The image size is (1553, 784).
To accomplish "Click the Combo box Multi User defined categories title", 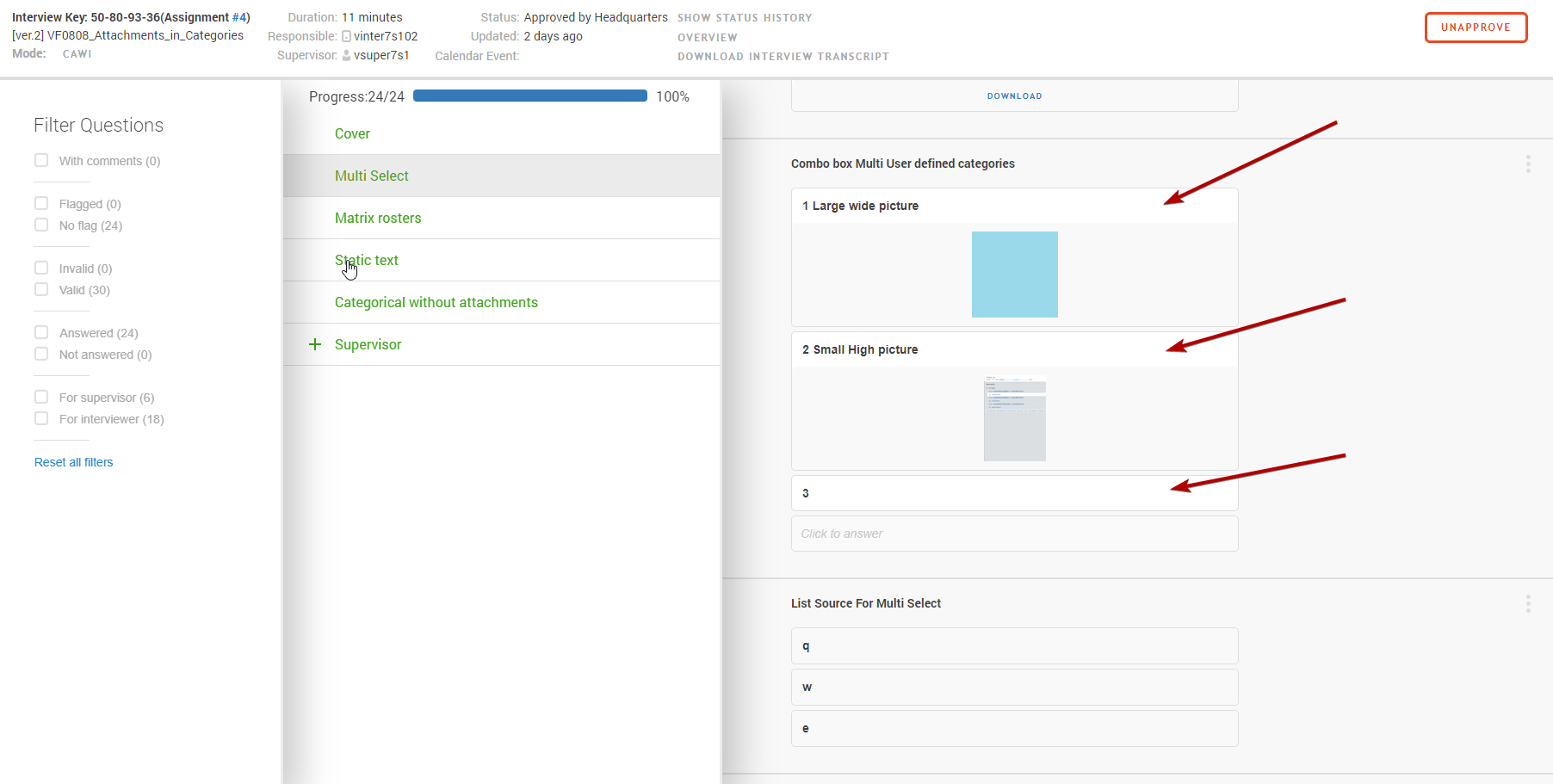I will pyautogui.click(x=903, y=164).
